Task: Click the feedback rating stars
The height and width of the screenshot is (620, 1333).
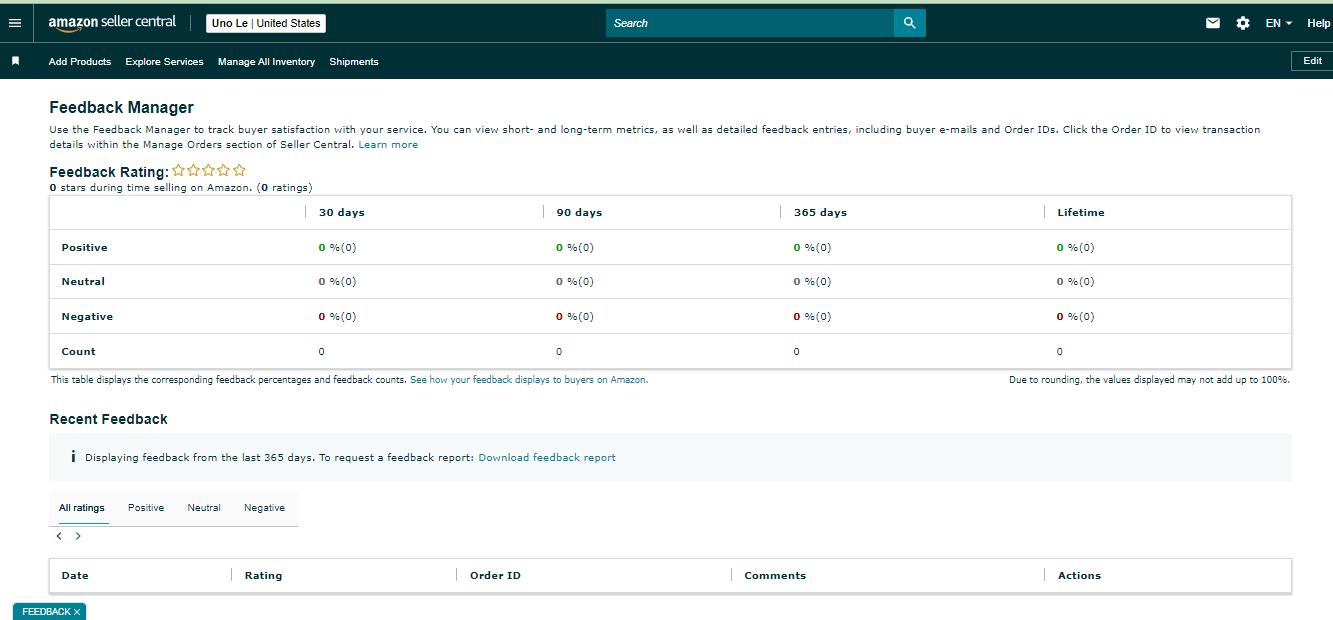Action: click(x=209, y=171)
